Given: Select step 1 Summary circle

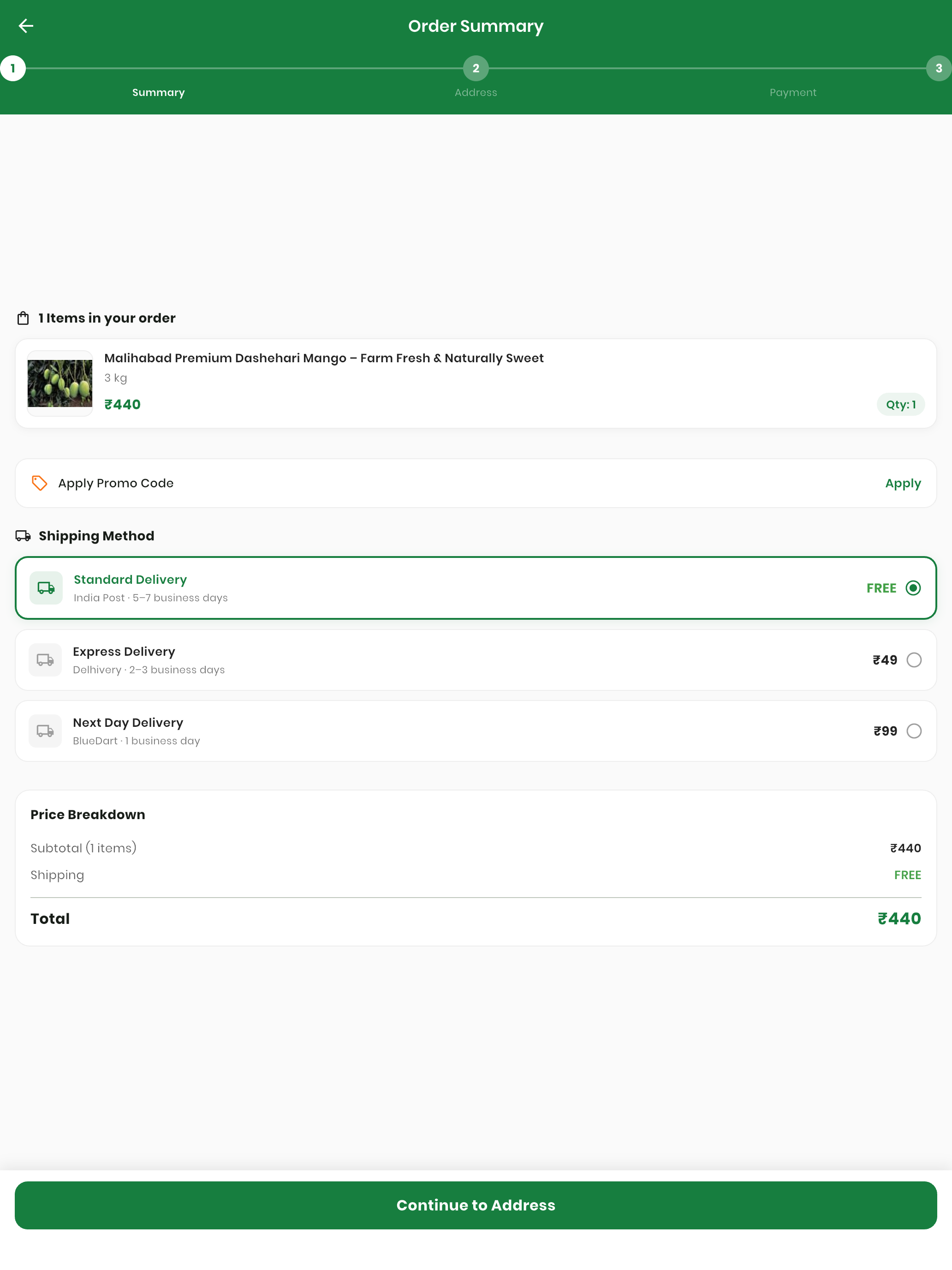Looking at the screenshot, I should [12, 68].
